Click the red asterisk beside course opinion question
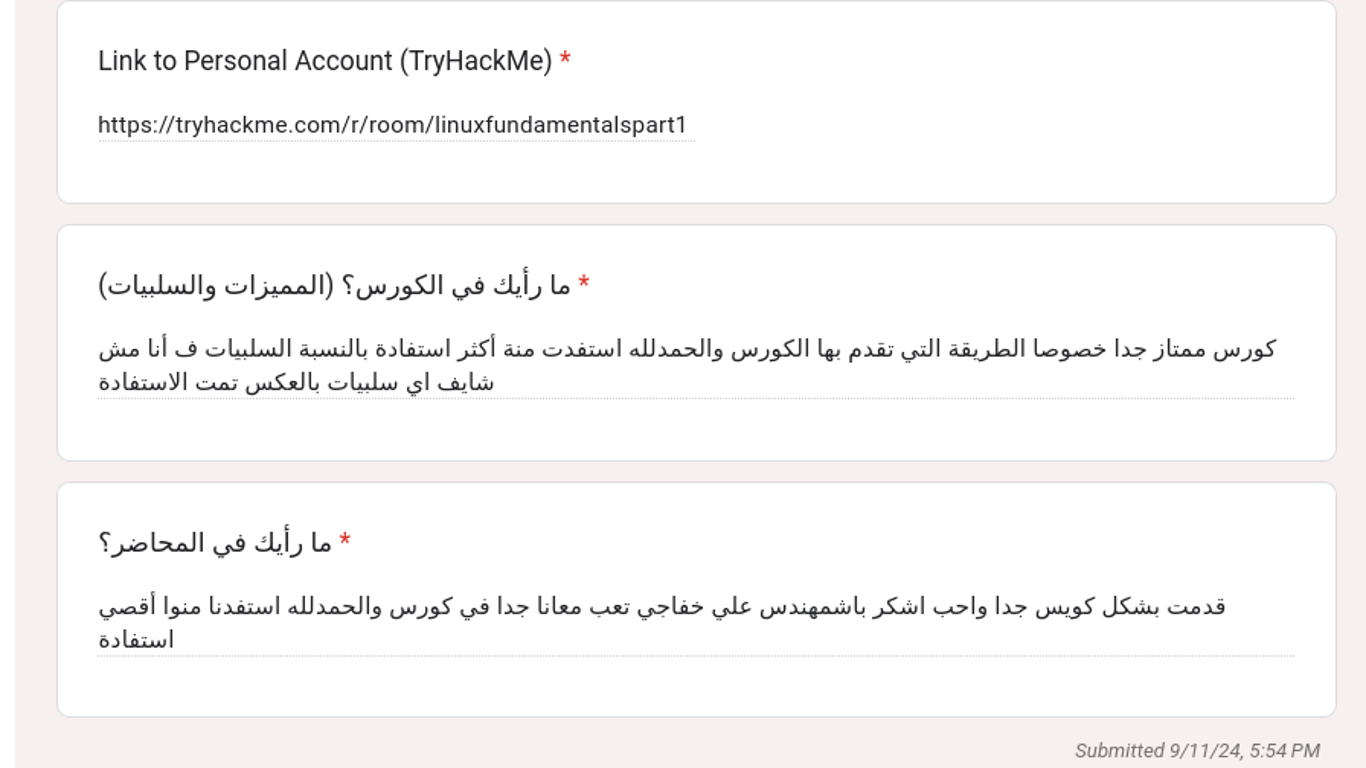The image size is (1366, 768). [584, 284]
